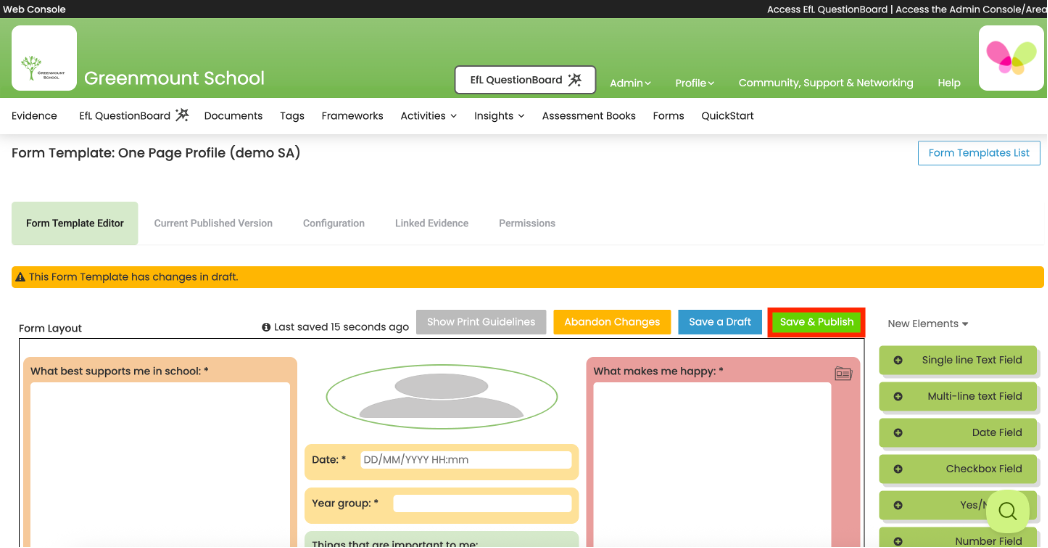Click Save & Publish
1048x548 pixels.
point(817,322)
